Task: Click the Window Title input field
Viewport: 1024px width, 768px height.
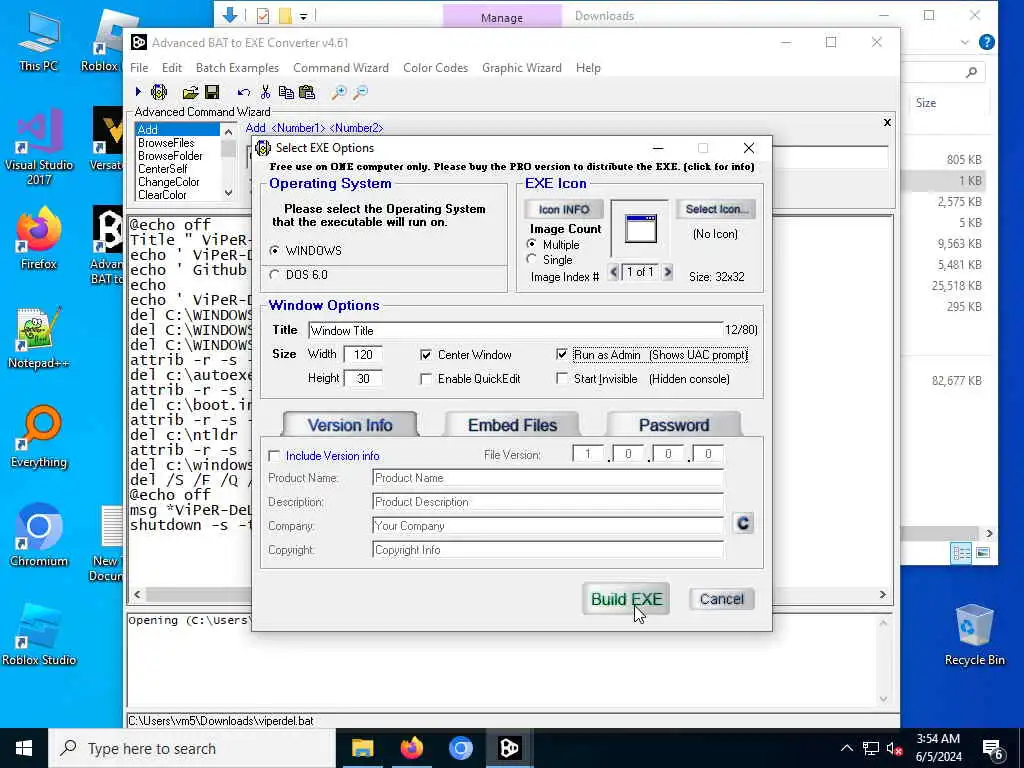Action: pos(515,330)
